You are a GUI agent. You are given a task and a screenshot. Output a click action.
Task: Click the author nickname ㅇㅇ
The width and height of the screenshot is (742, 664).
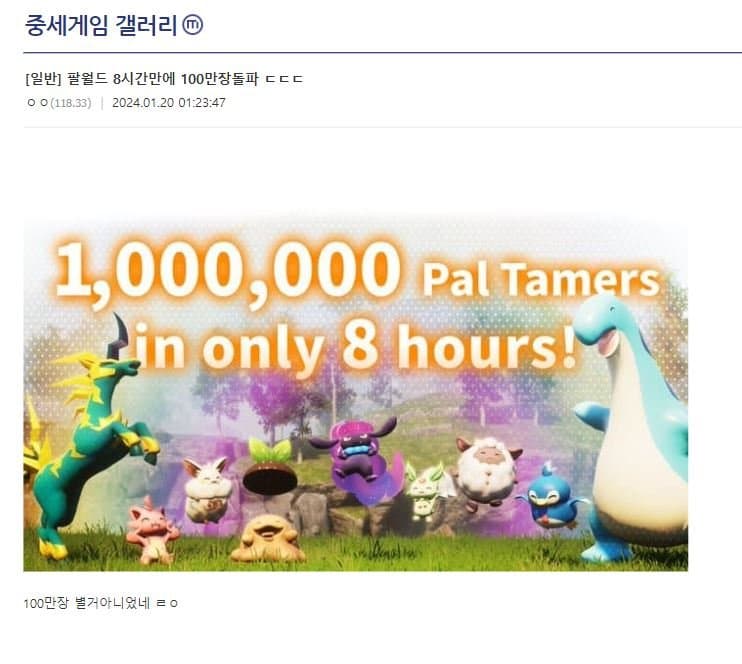[x=37, y=102]
